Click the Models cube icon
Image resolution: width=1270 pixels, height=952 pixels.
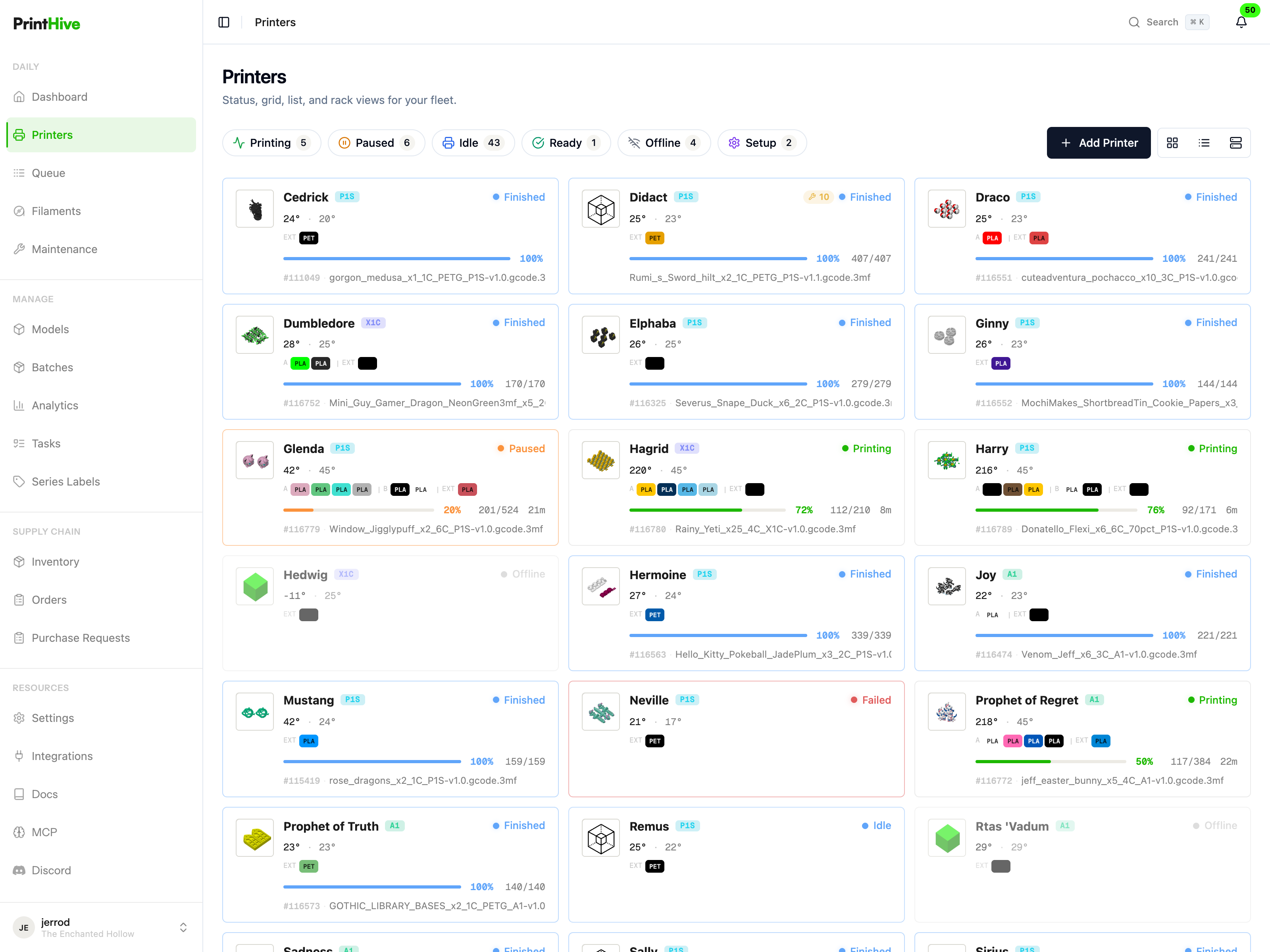click(19, 329)
